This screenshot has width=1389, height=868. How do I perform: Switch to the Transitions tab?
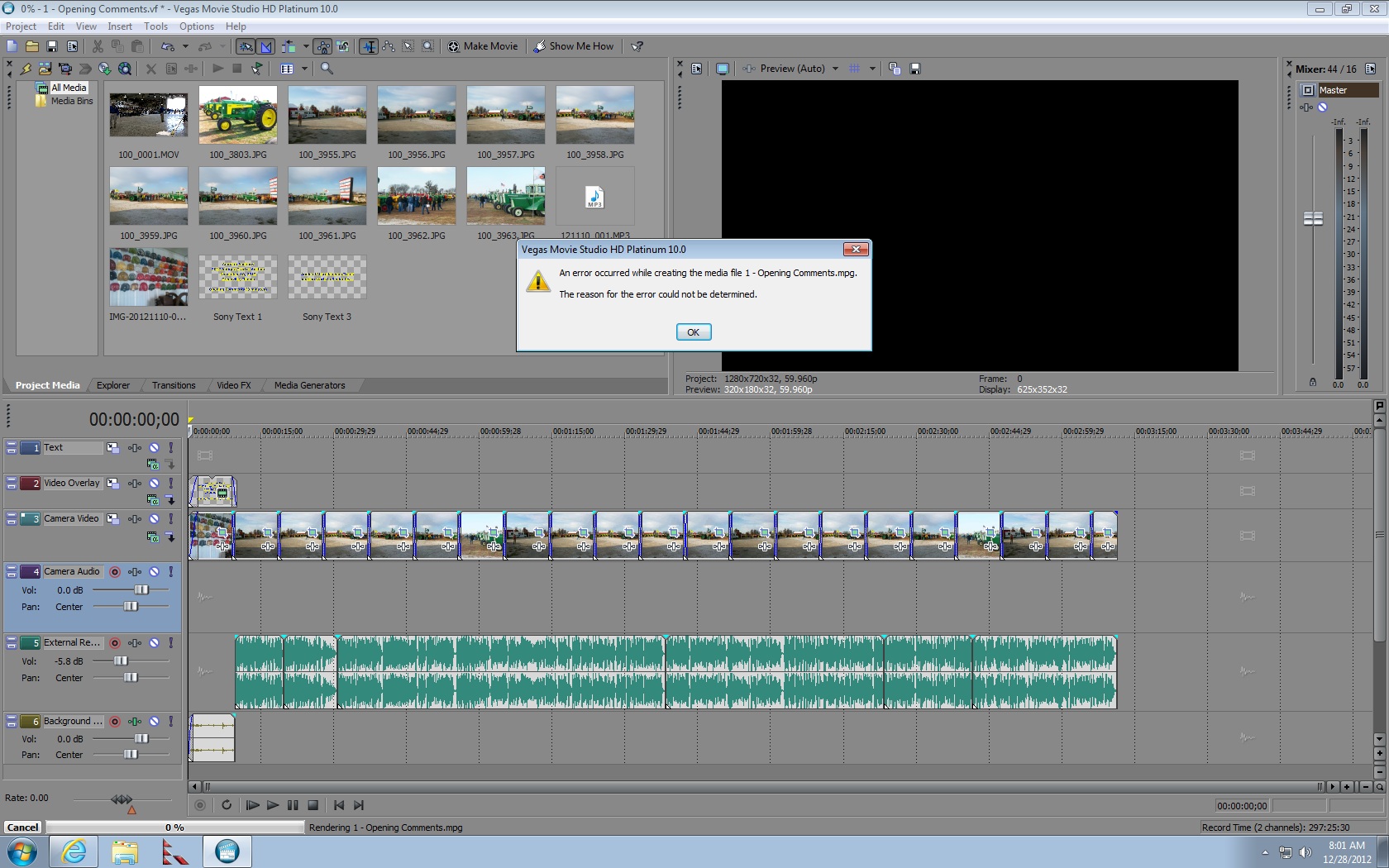(174, 385)
